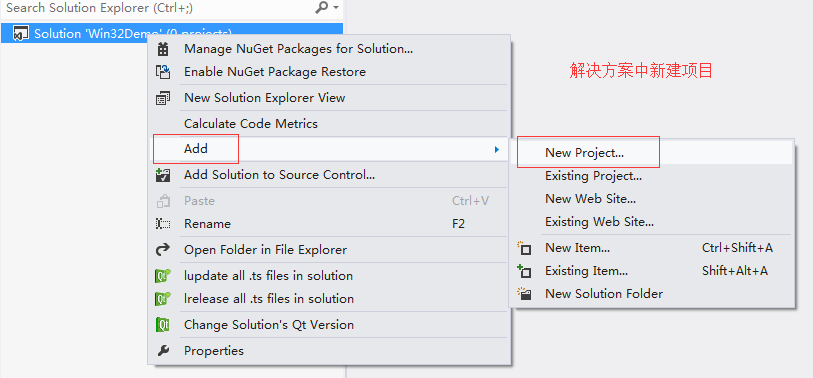Click the New Solution Folder icon

[525, 294]
